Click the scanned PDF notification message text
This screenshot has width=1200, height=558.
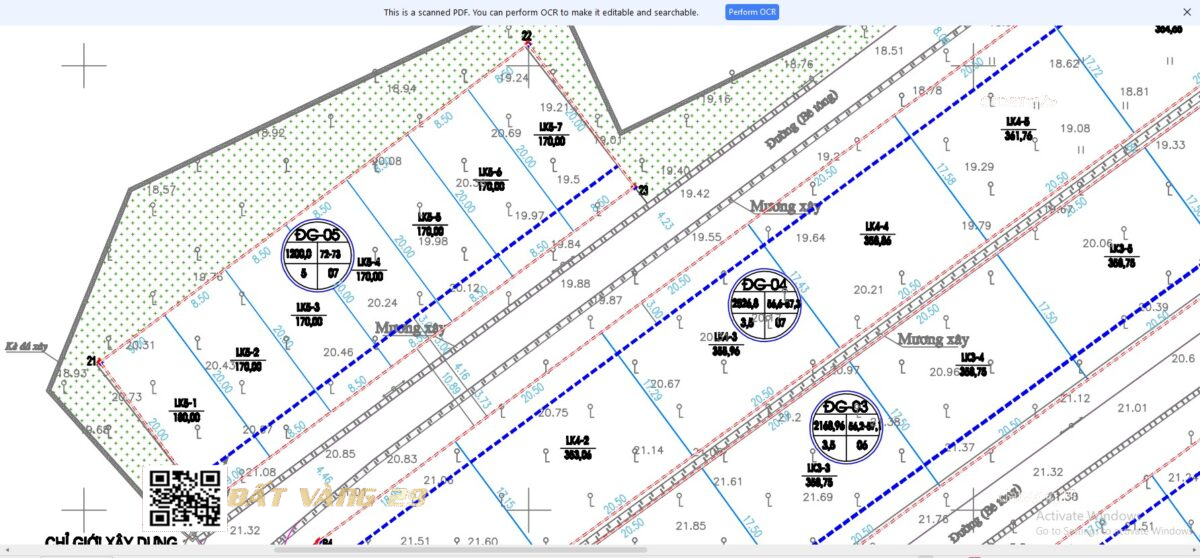pyautogui.click(x=541, y=12)
